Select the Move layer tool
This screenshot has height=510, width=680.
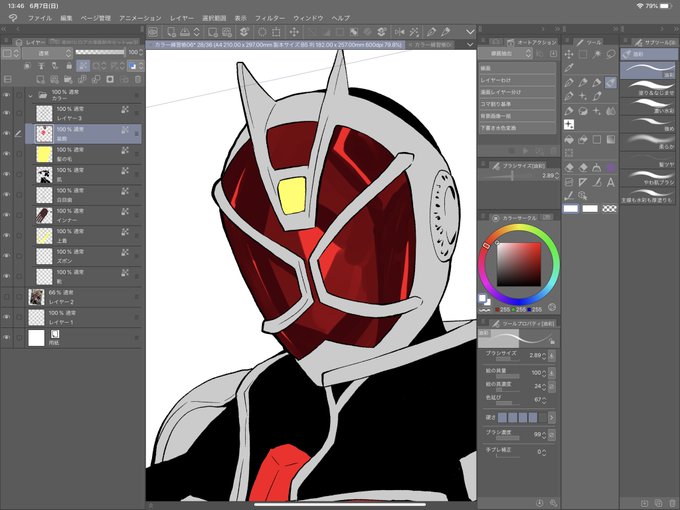[x=569, y=54]
